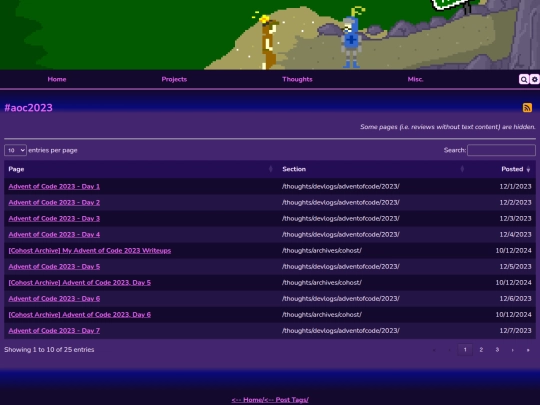Follow the <-- Post Tags/ footer link
Image resolution: width=540 pixels, height=405 pixels.
coord(286,400)
